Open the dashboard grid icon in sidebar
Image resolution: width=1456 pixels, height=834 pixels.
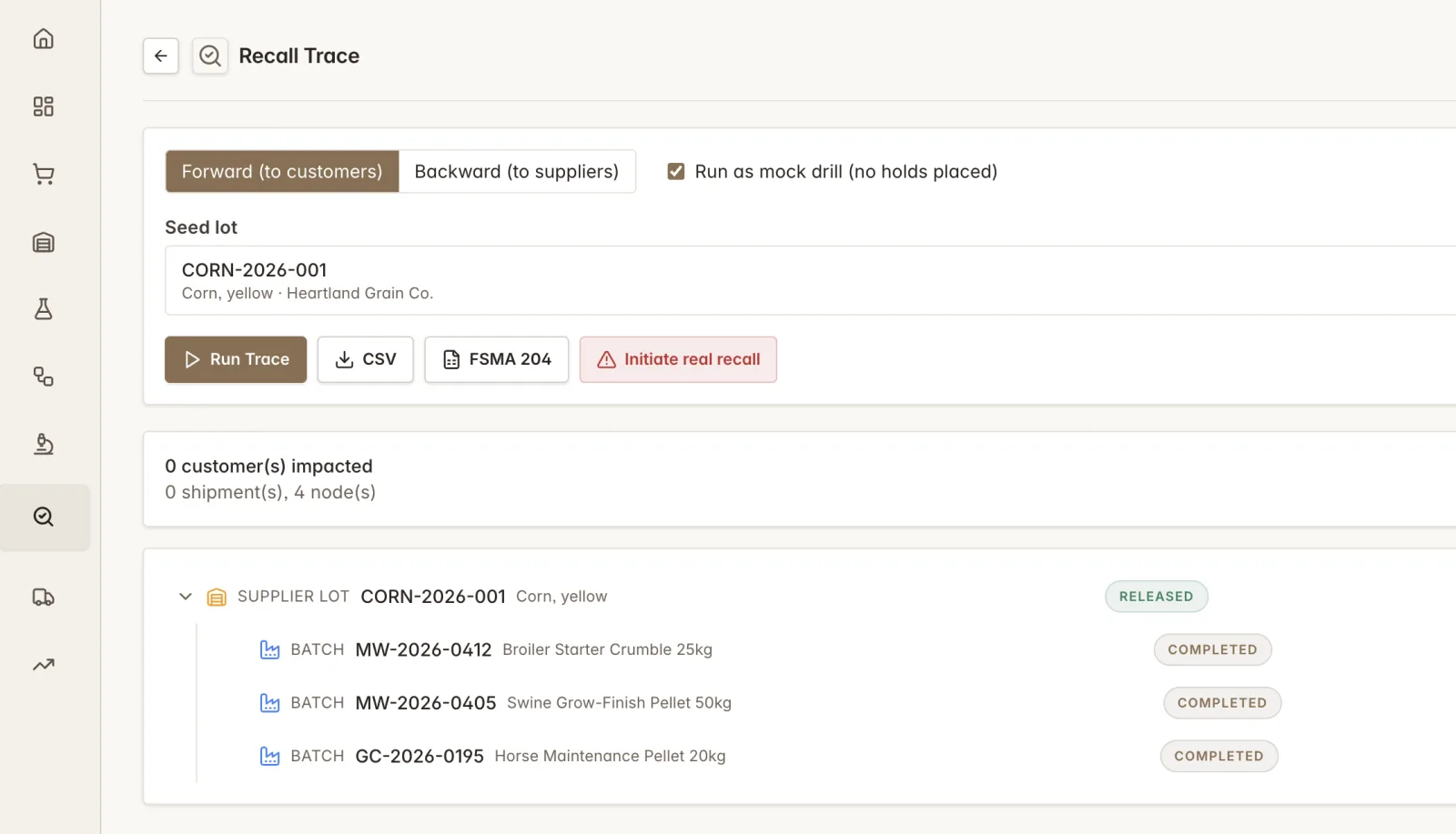[43, 106]
